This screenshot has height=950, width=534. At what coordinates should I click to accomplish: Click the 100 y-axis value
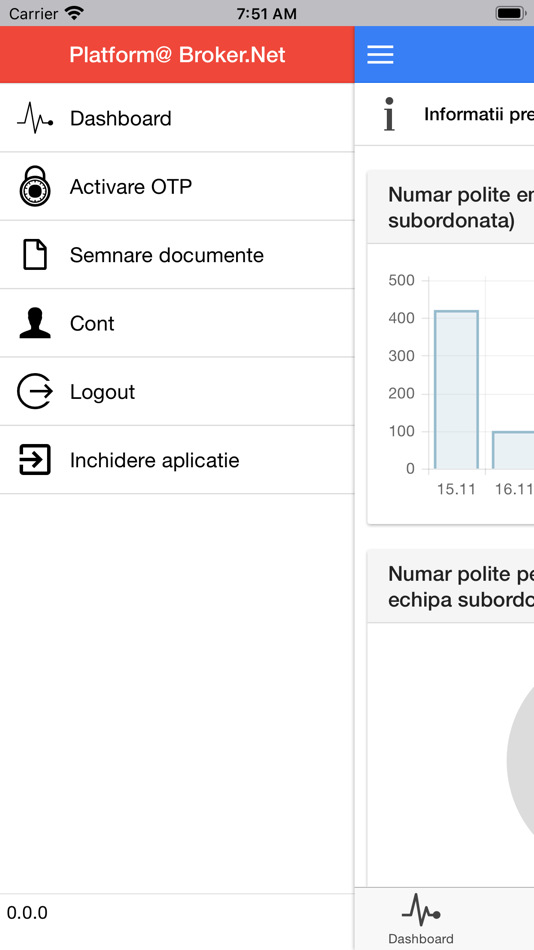coord(401,431)
